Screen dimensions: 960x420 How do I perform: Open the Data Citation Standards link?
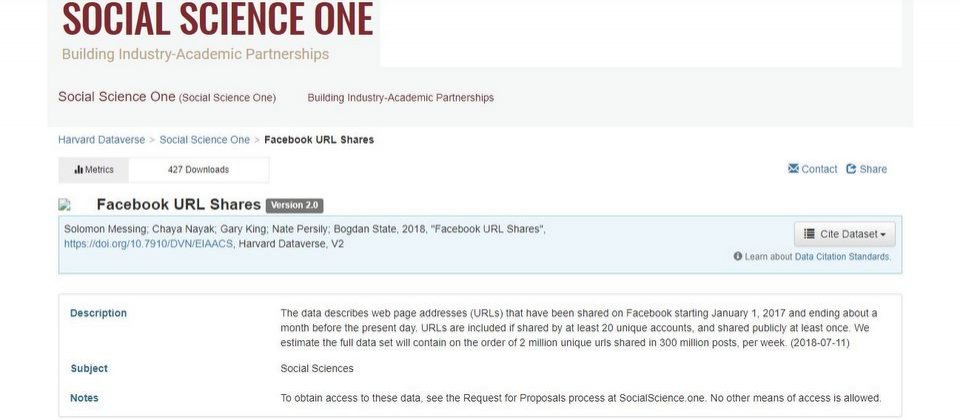[842, 257]
